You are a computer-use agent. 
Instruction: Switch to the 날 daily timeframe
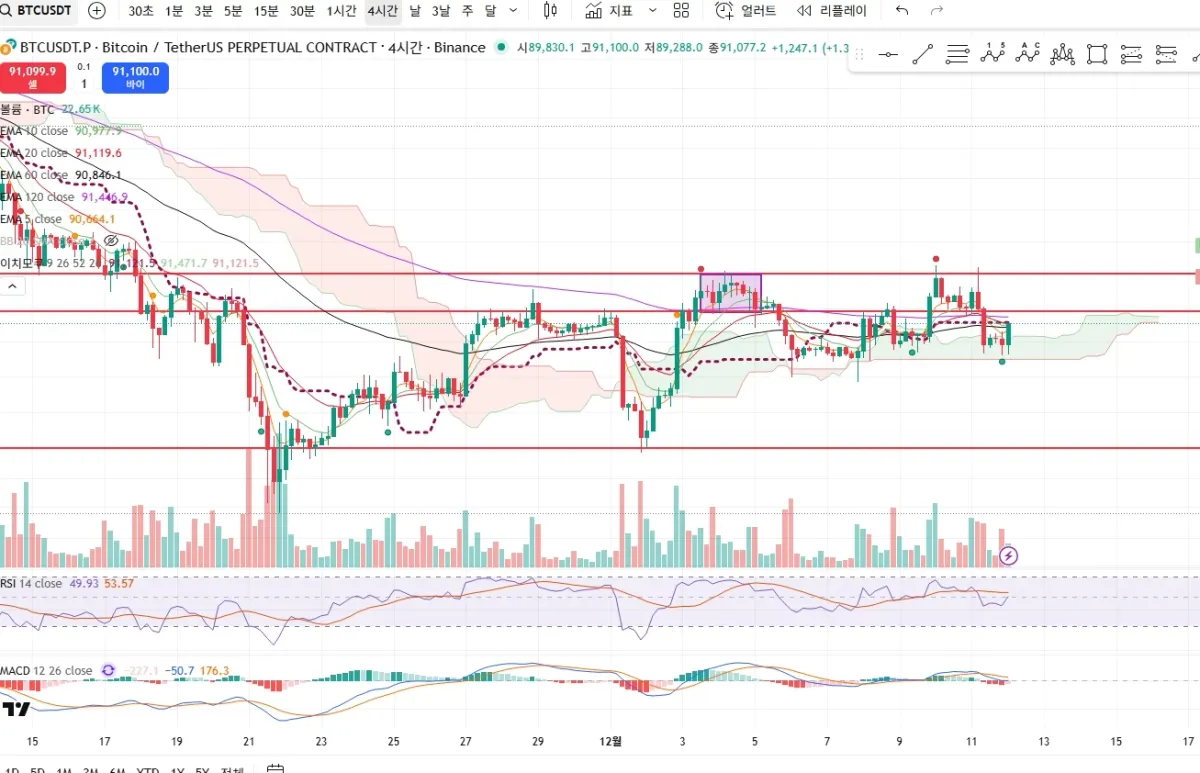[x=415, y=11]
